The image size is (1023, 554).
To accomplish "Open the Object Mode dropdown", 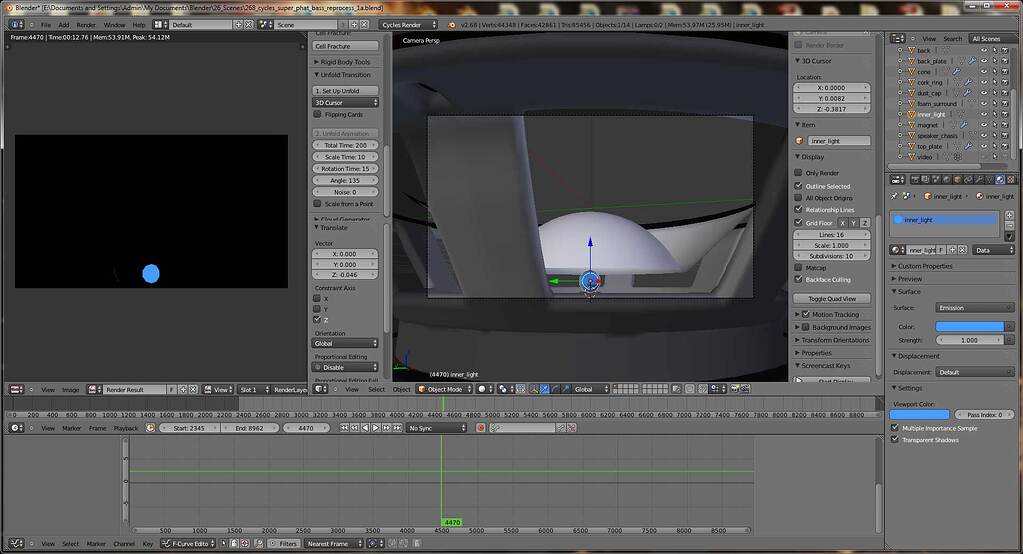I will (444, 389).
